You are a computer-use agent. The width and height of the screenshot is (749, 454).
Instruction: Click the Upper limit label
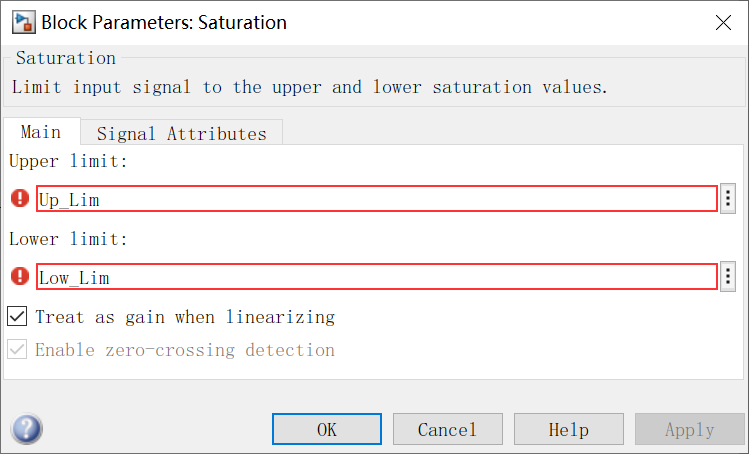[68, 161]
